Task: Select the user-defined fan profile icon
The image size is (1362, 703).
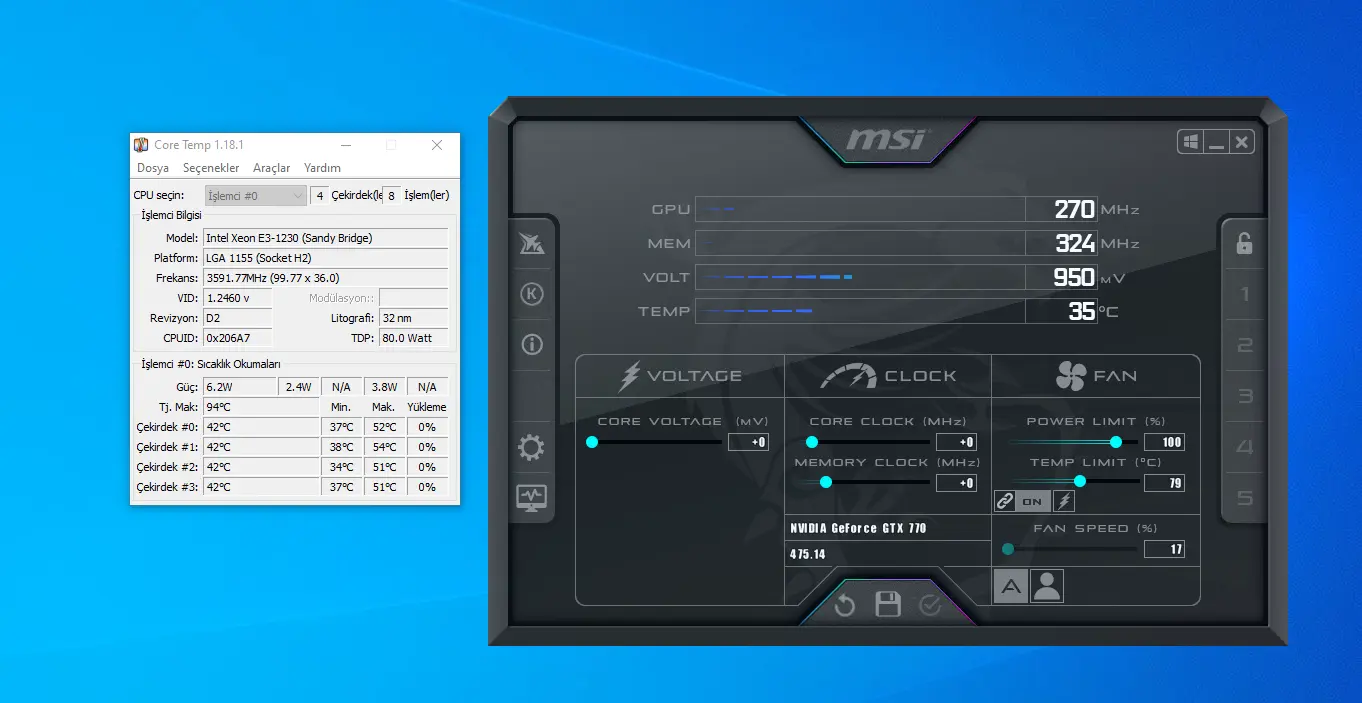Action: (x=1047, y=586)
